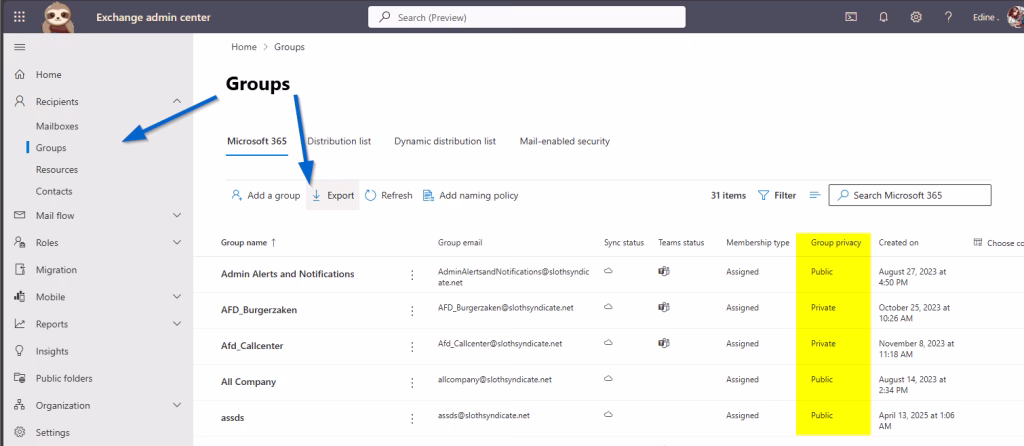
Task: Switch to the Dynamic distribution list tab
Action: [x=445, y=141]
